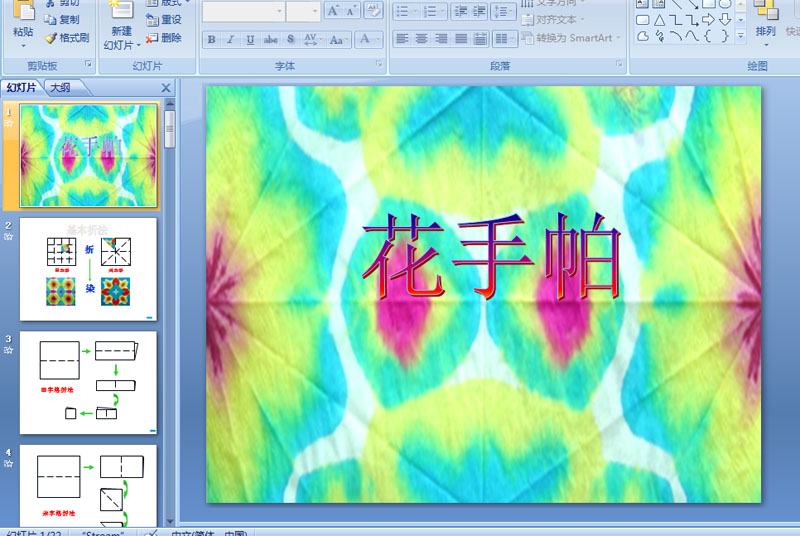The width and height of the screenshot is (800, 536).
Task: Toggle Strikethrough (abc) formatting
Action: tap(270, 39)
